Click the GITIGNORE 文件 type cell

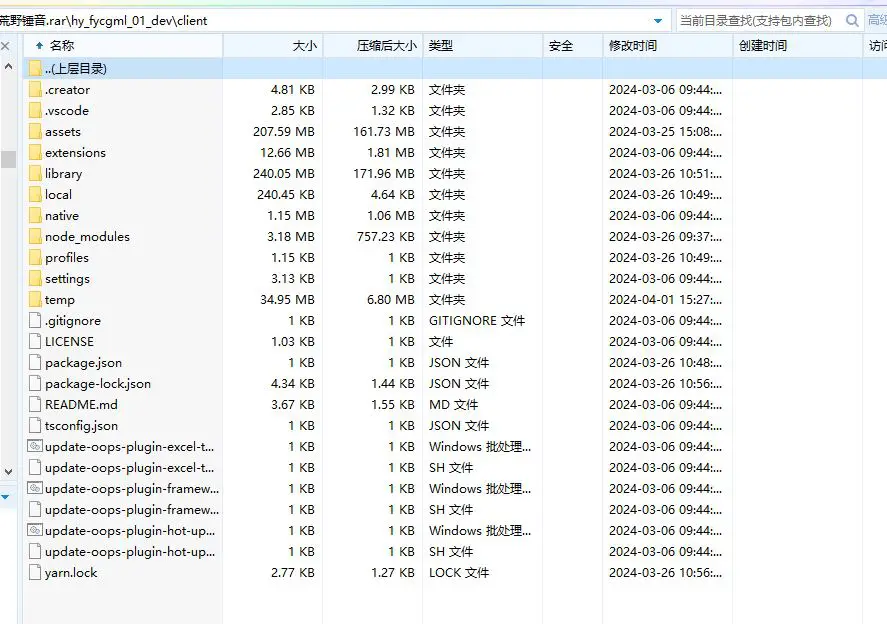(x=477, y=321)
